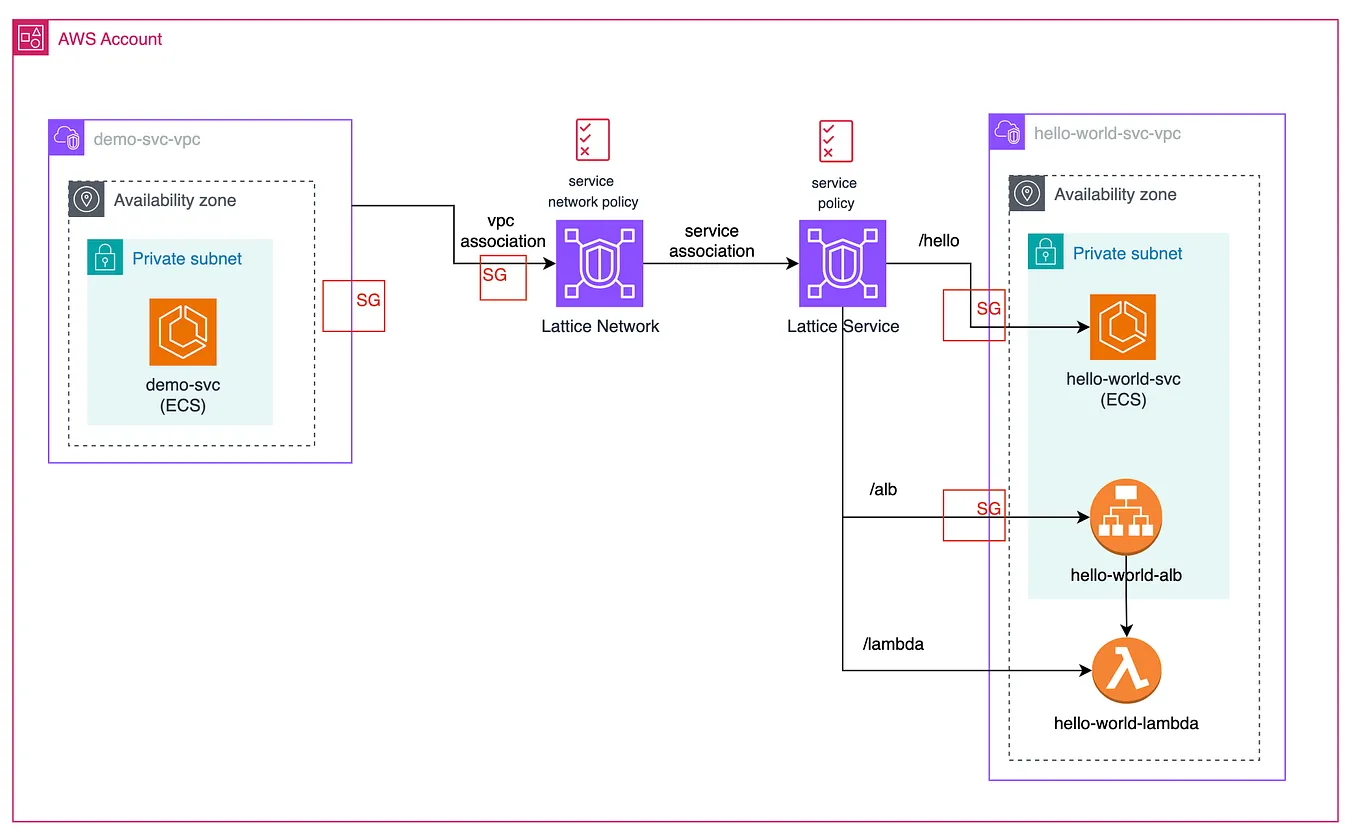
Task: Click the service network policy icon
Action: click(x=591, y=139)
